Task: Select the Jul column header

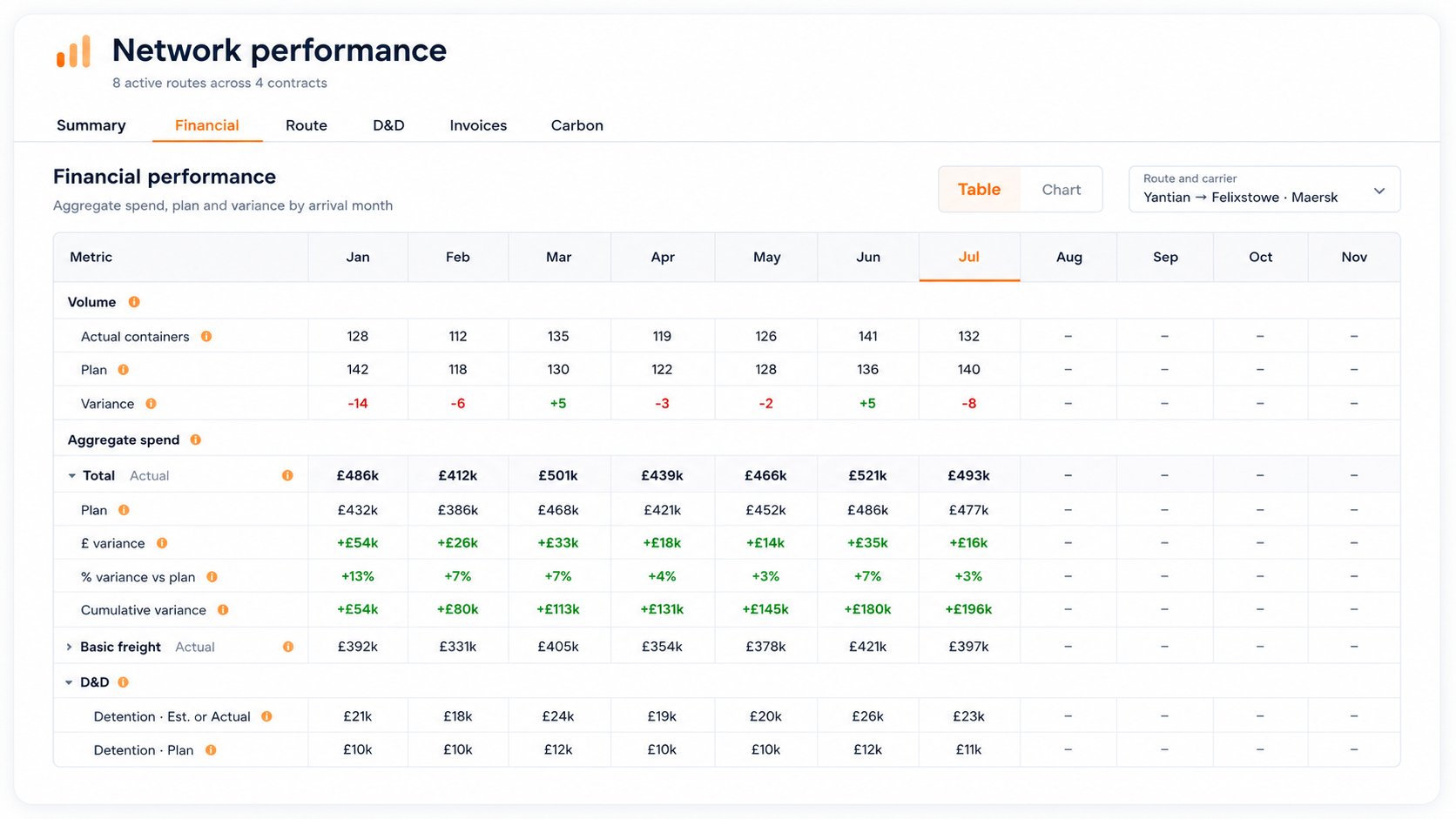Action: pos(969,257)
